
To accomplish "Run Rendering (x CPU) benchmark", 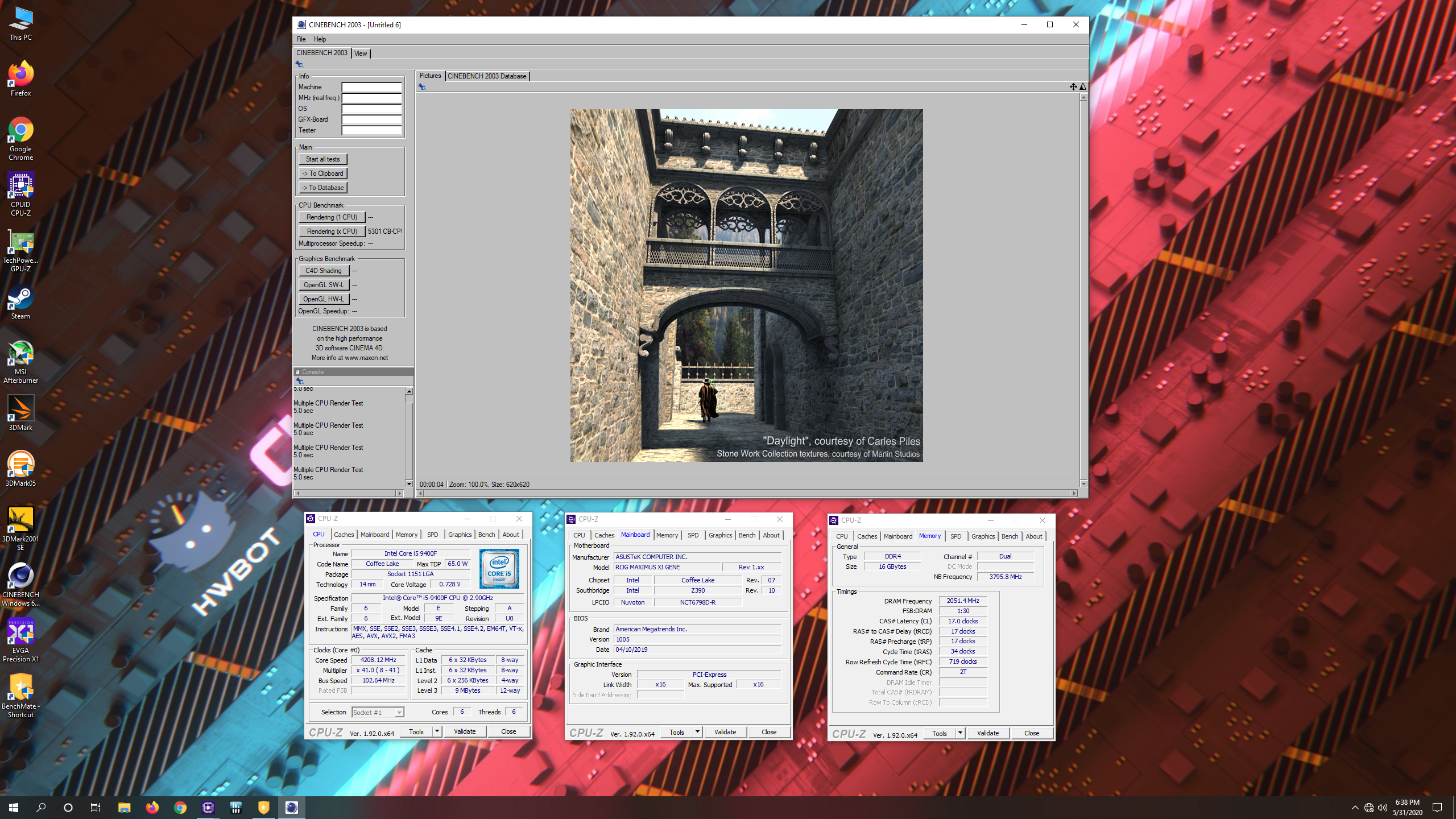I will pyautogui.click(x=332, y=231).
